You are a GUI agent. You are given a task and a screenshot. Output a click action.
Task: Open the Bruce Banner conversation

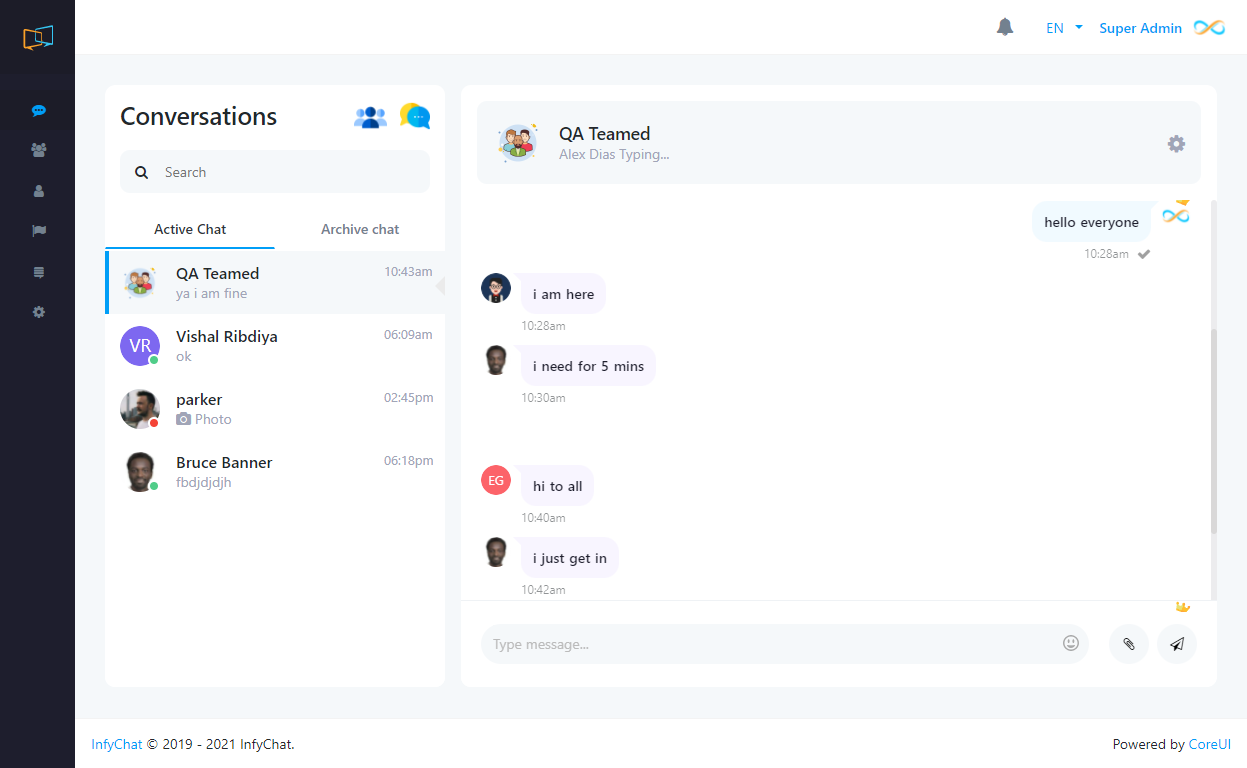tap(275, 472)
